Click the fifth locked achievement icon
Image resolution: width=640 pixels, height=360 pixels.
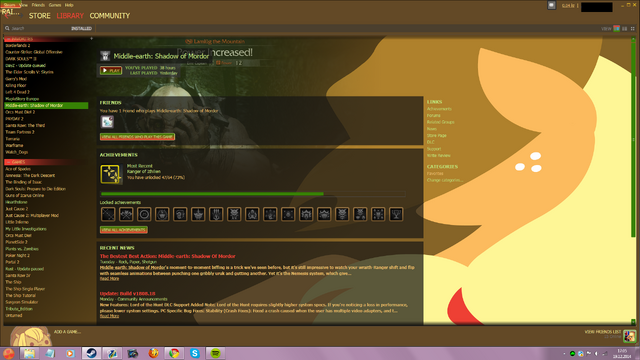pyautogui.click(x=180, y=214)
